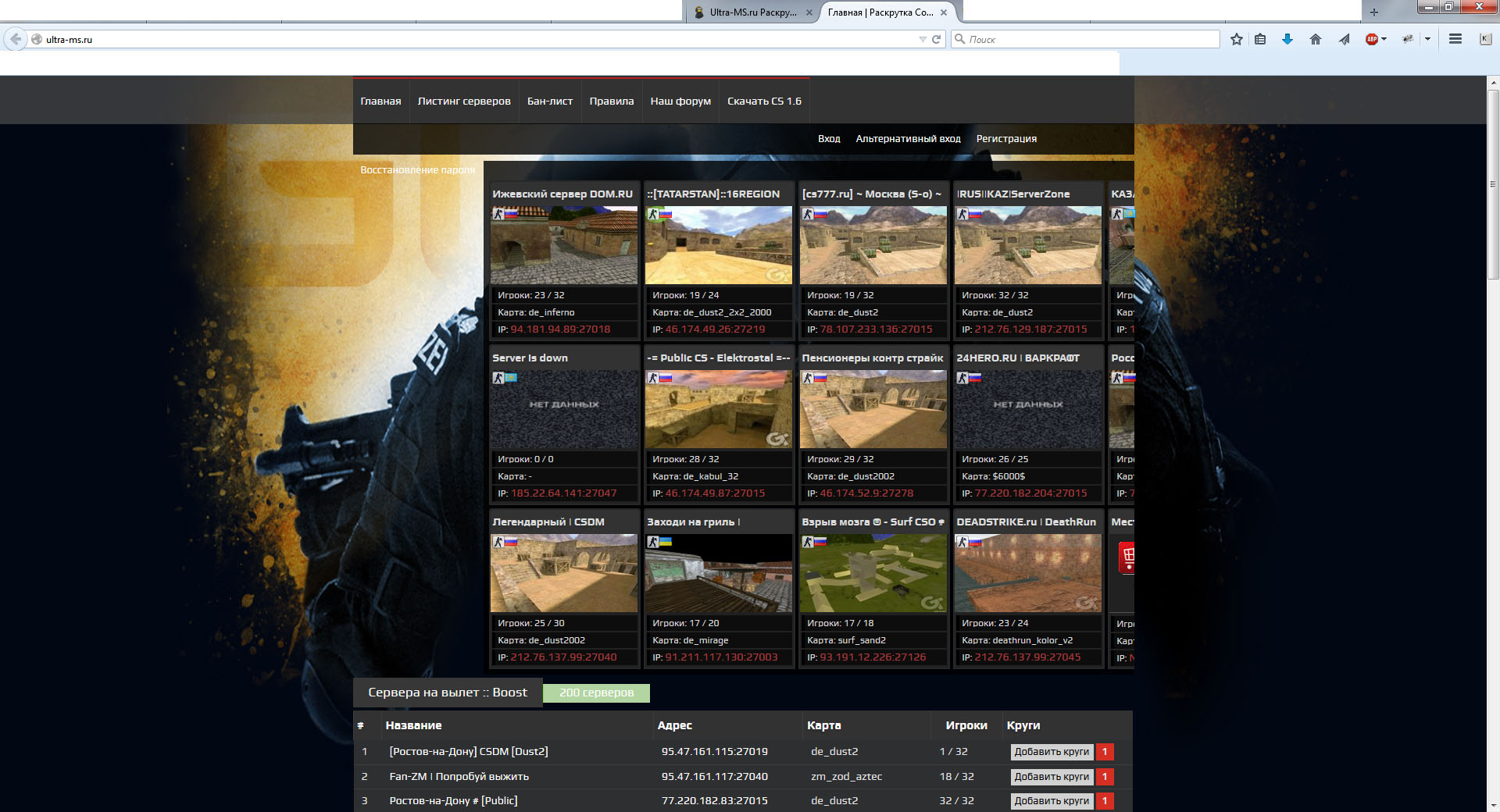
Task: Click the Russian flag on Взрыв мозга Surf CSO card
Action: tap(820, 541)
